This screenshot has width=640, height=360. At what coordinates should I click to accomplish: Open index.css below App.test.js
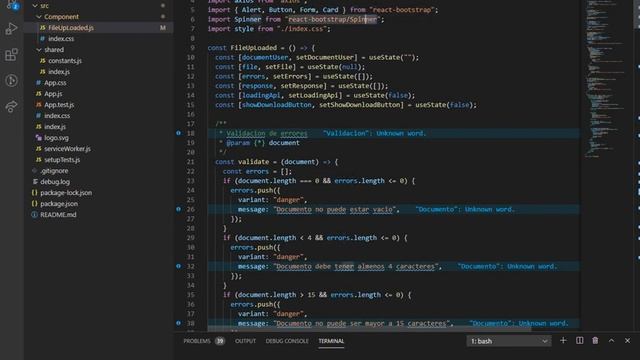point(57,116)
